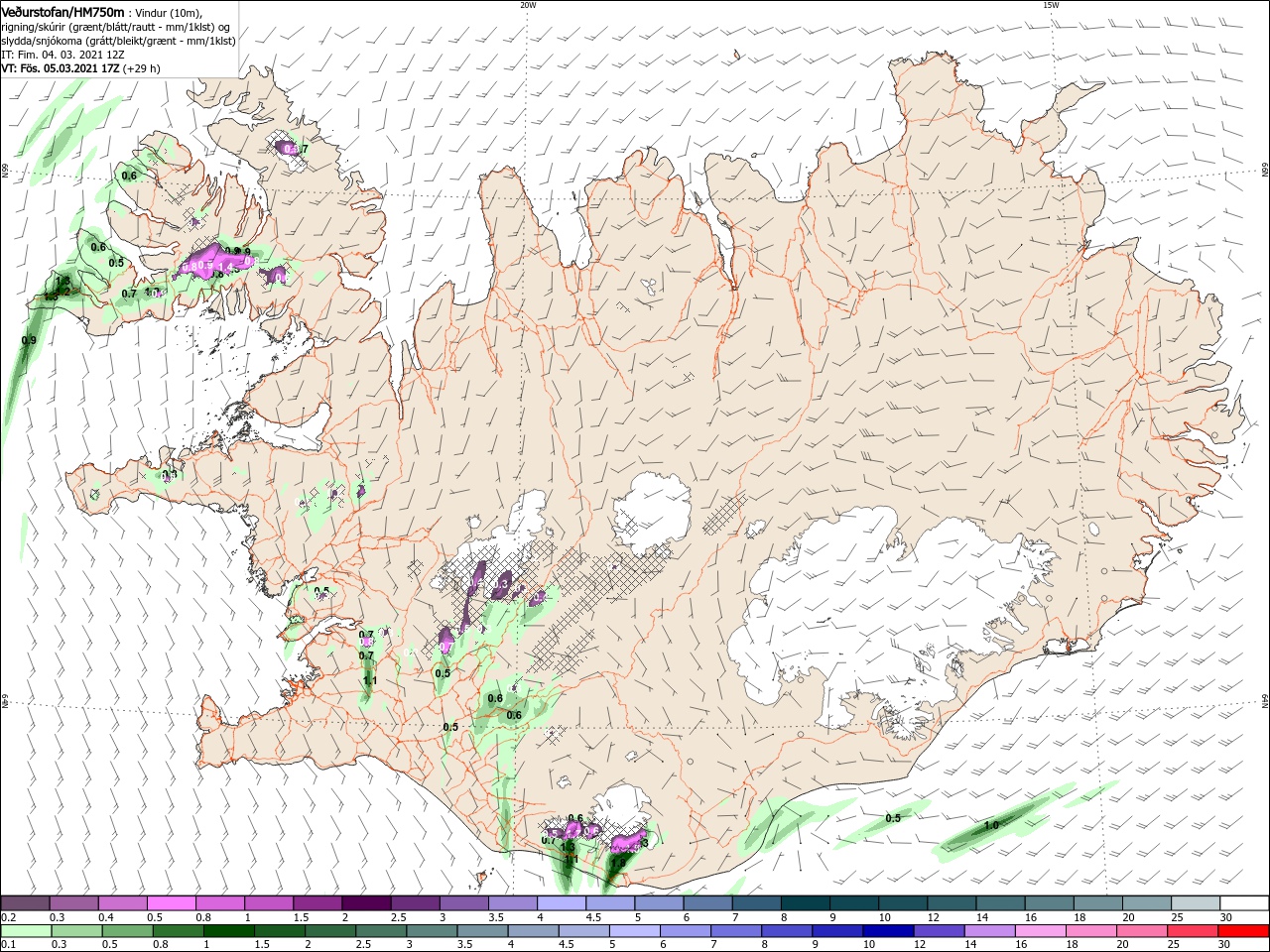Click the 'Vindur (10m)' header text
Screen dimensions: 1270x952
(x=168, y=12)
